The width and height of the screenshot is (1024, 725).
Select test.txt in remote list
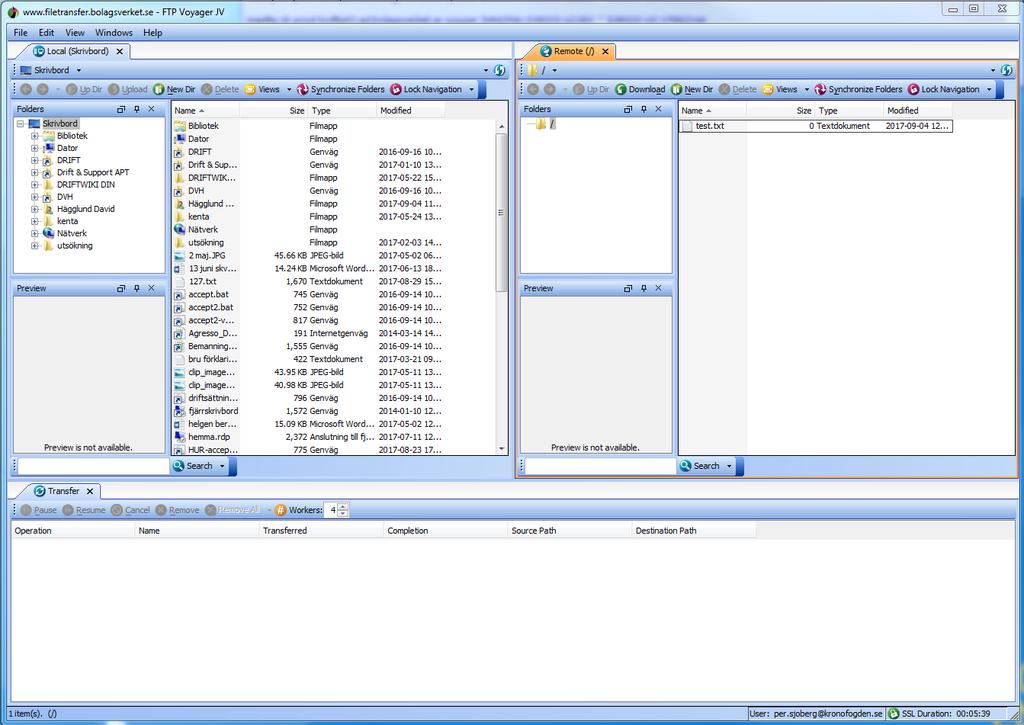point(814,126)
